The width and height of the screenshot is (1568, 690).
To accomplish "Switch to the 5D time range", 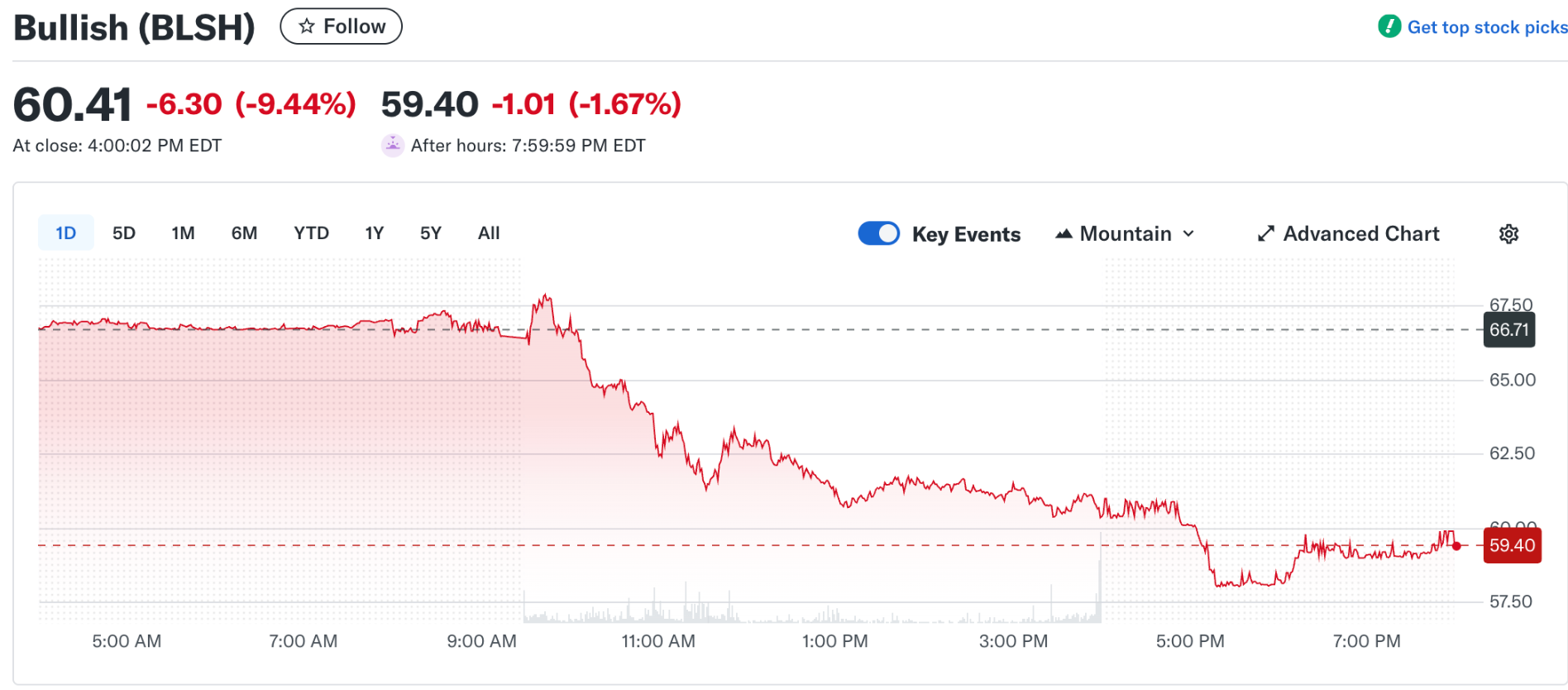I will click(x=124, y=233).
